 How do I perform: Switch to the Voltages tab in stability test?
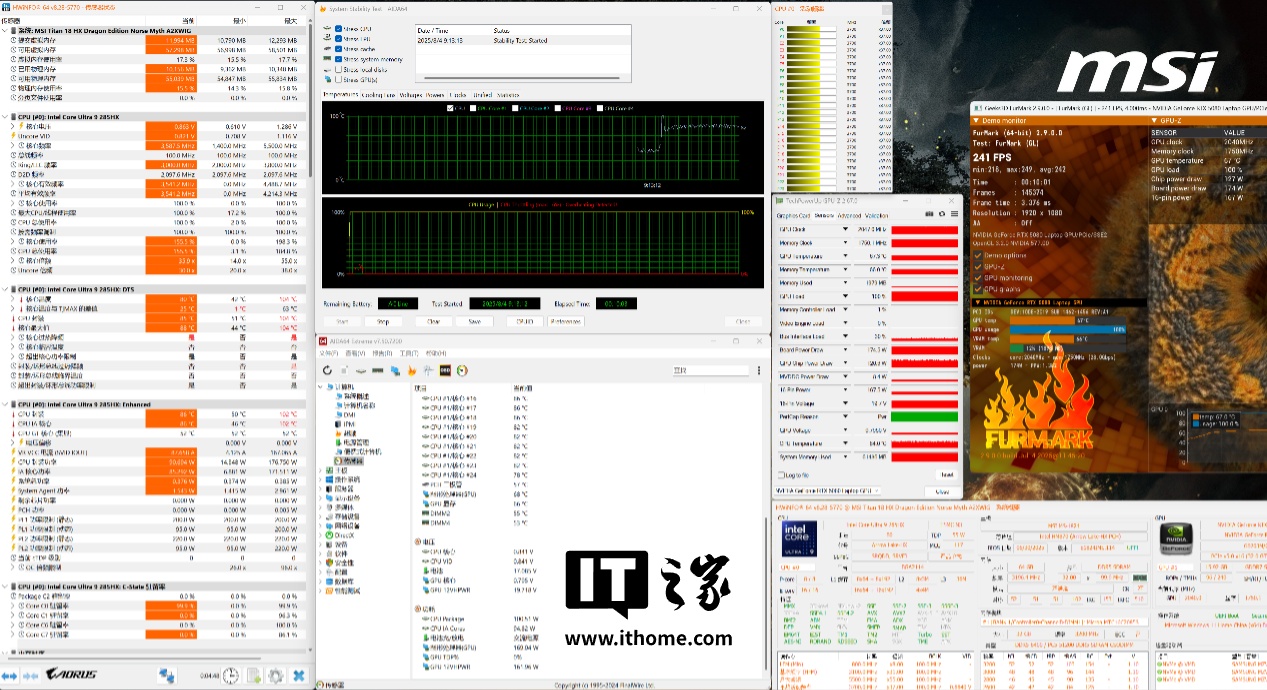pyautogui.click(x=411, y=95)
